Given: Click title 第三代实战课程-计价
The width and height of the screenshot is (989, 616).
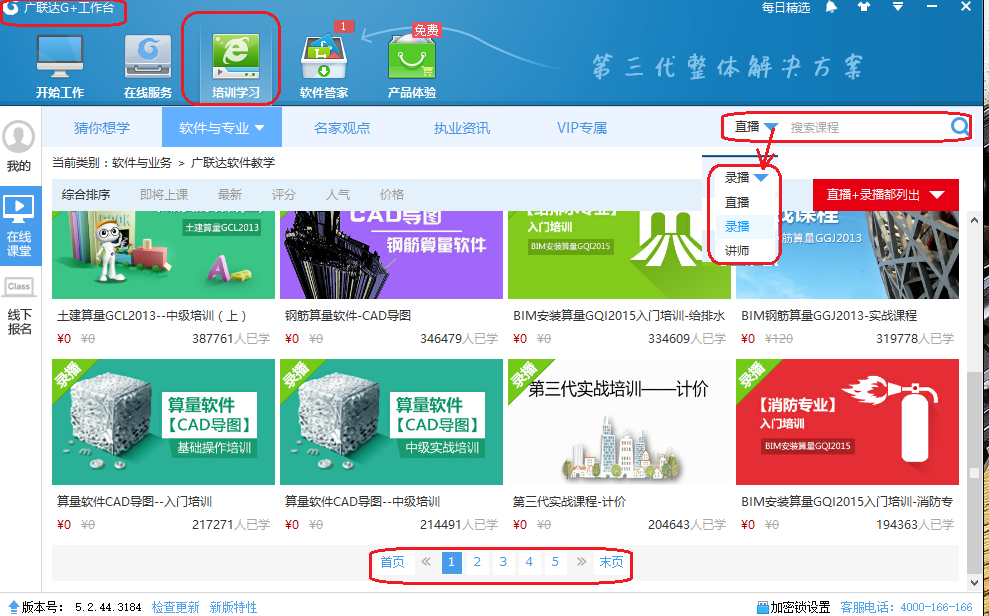Looking at the screenshot, I should coord(569,502).
